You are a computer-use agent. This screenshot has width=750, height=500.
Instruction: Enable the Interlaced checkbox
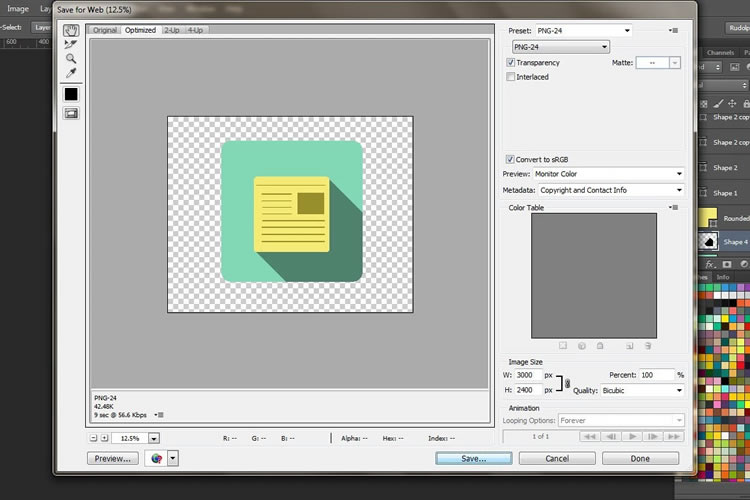point(511,77)
